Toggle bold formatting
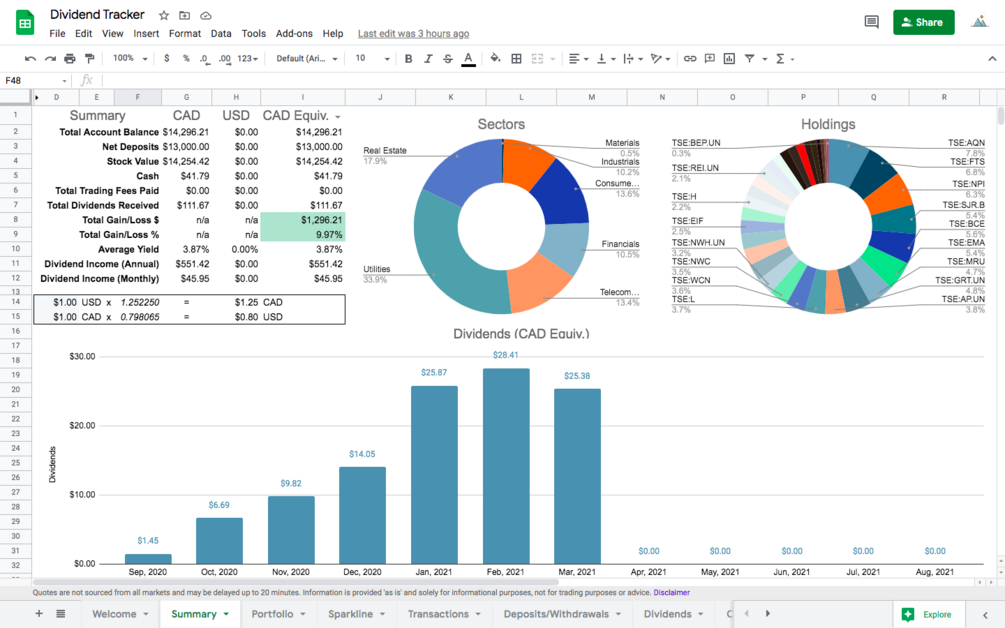 [x=408, y=58]
